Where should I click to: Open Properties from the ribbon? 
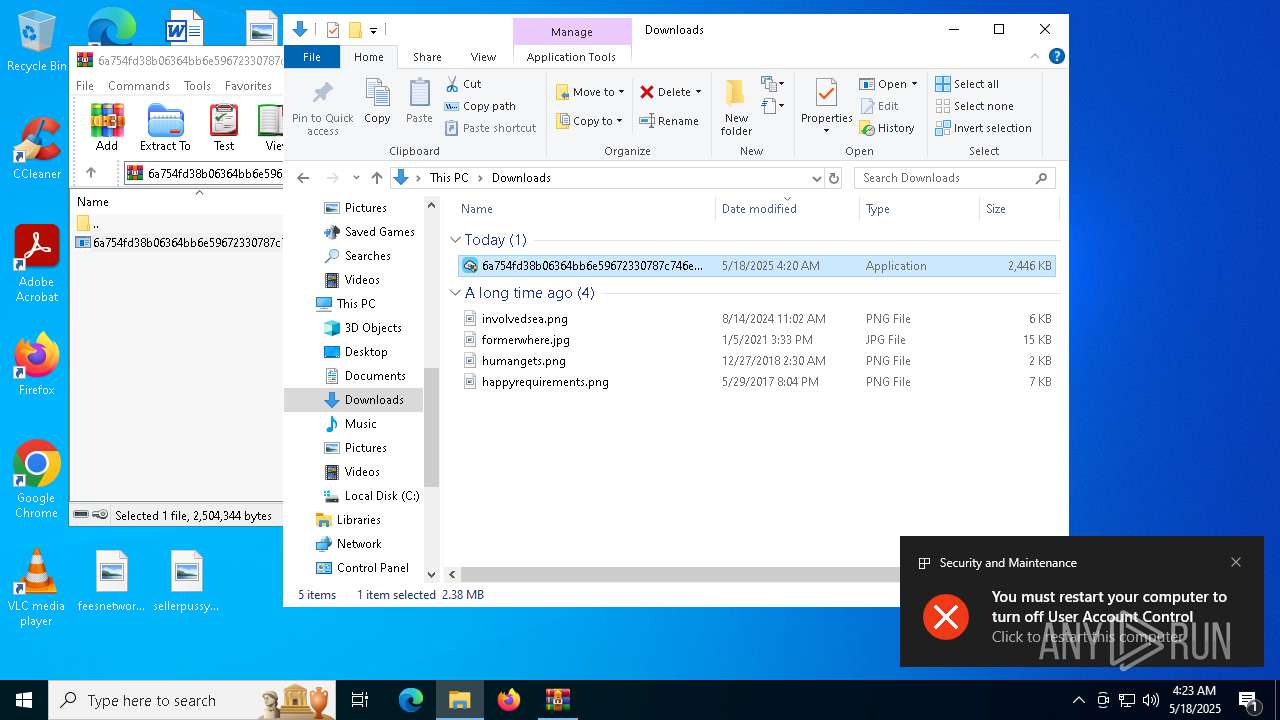click(x=826, y=105)
